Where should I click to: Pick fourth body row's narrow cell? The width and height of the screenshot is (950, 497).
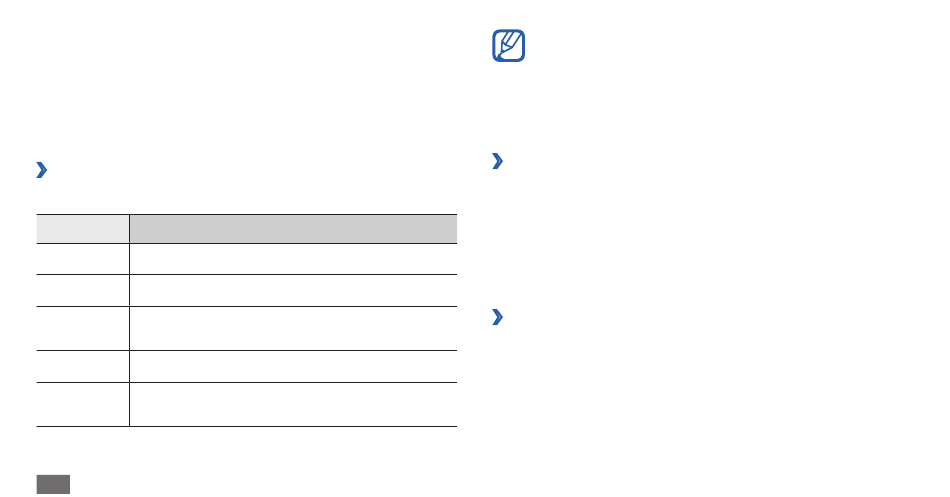pyautogui.click(x=82, y=367)
